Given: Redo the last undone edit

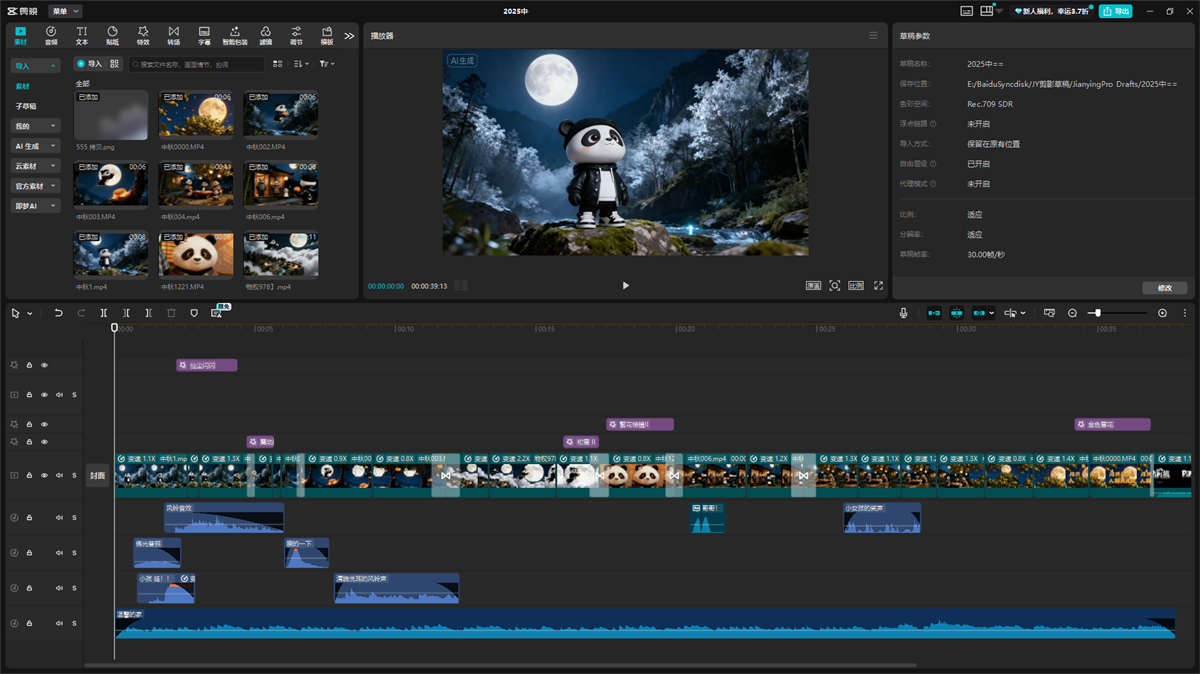Looking at the screenshot, I should pyautogui.click(x=81, y=313).
